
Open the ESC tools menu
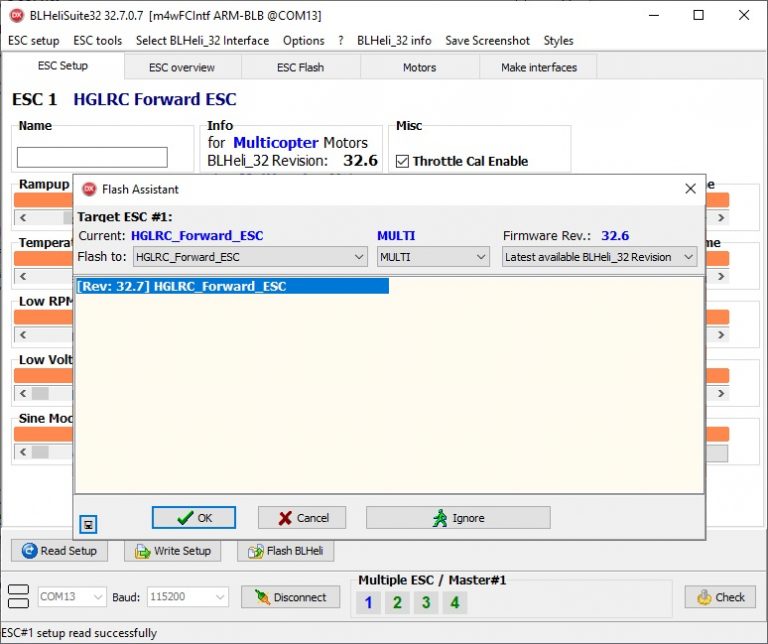(x=97, y=41)
